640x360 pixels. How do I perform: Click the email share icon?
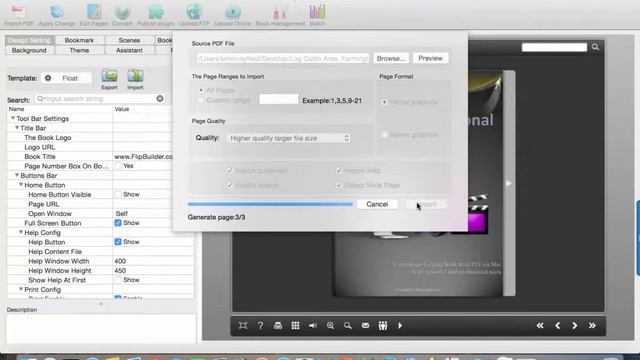click(x=365, y=325)
